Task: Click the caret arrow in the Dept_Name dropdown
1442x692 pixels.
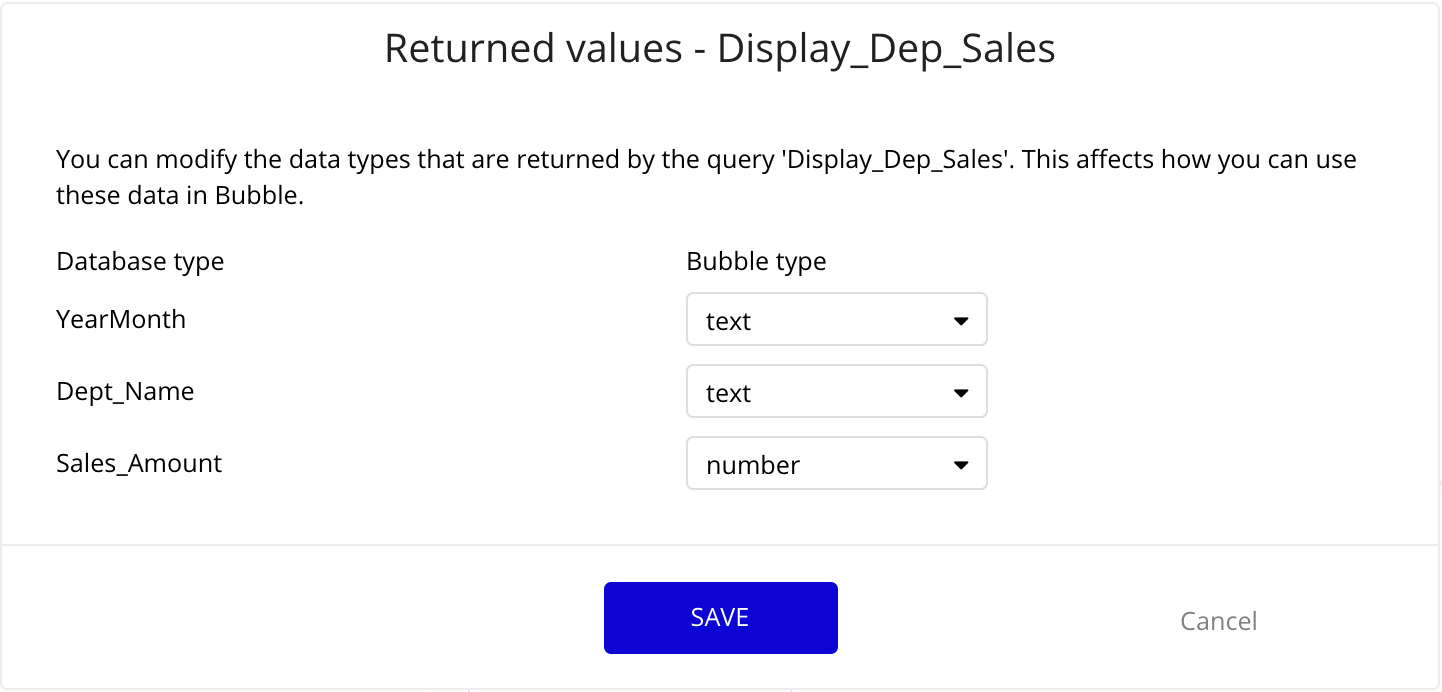Action: pos(961,393)
